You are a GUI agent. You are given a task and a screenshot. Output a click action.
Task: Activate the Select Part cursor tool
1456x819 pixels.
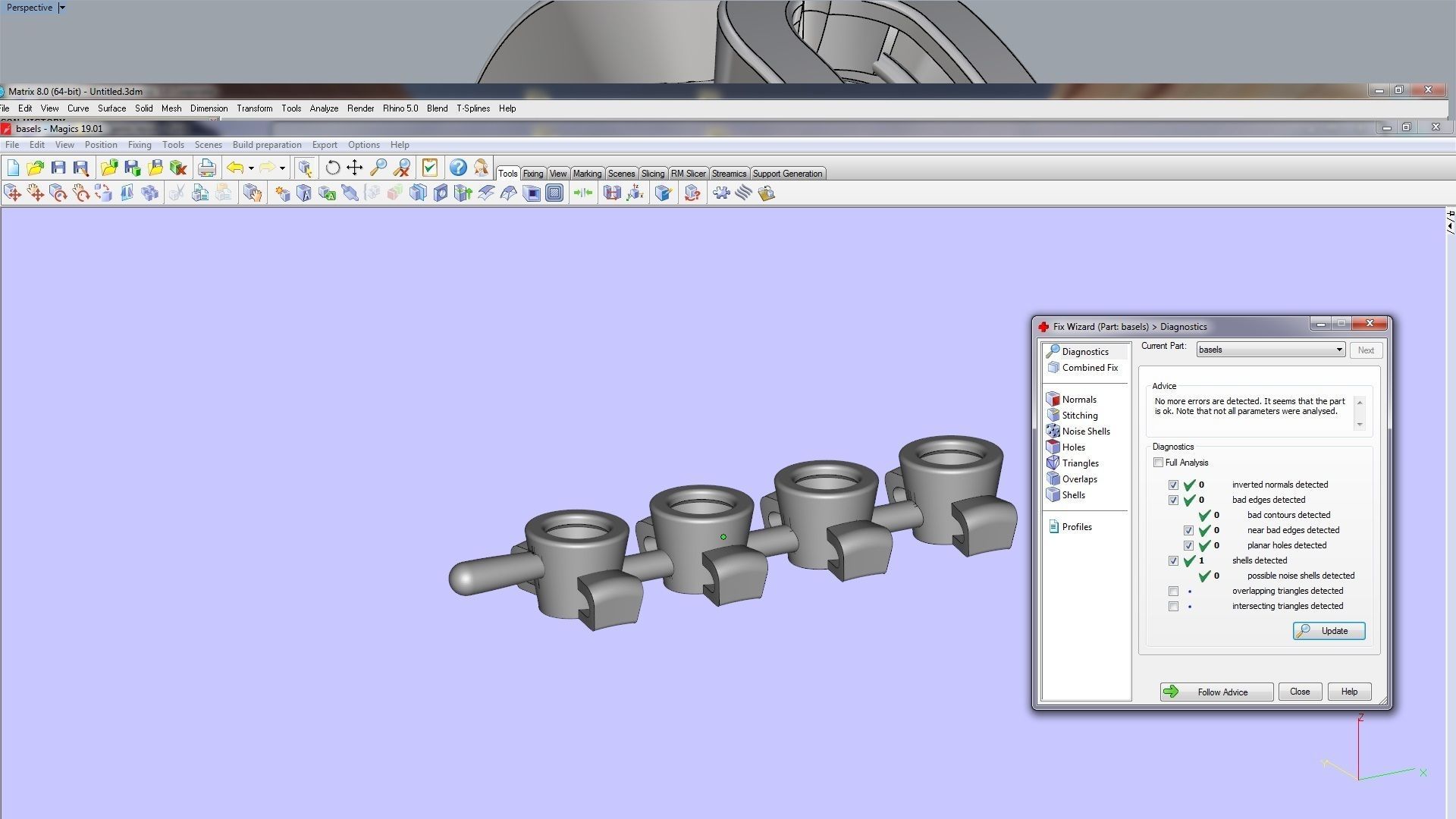click(x=305, y=168)
